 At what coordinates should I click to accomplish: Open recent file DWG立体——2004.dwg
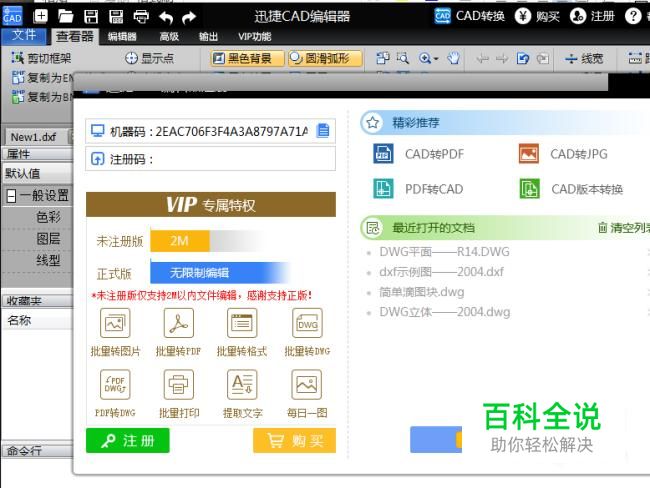[x=445, y=312]
